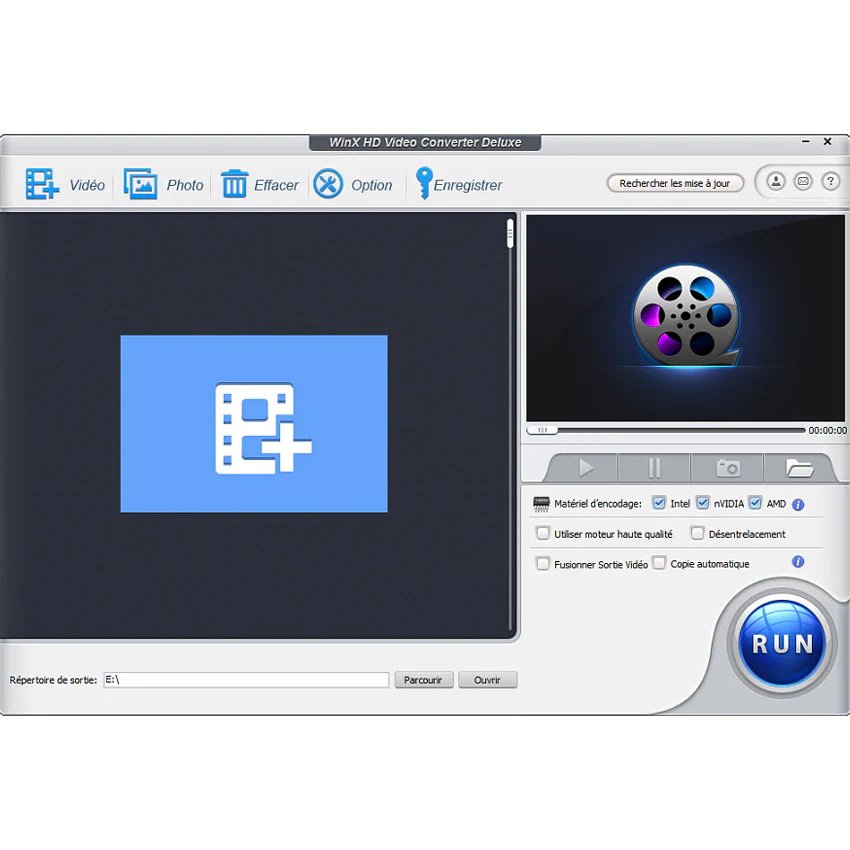Take a snapshot with camera icon
850x850 pixels.
[727, 468]
